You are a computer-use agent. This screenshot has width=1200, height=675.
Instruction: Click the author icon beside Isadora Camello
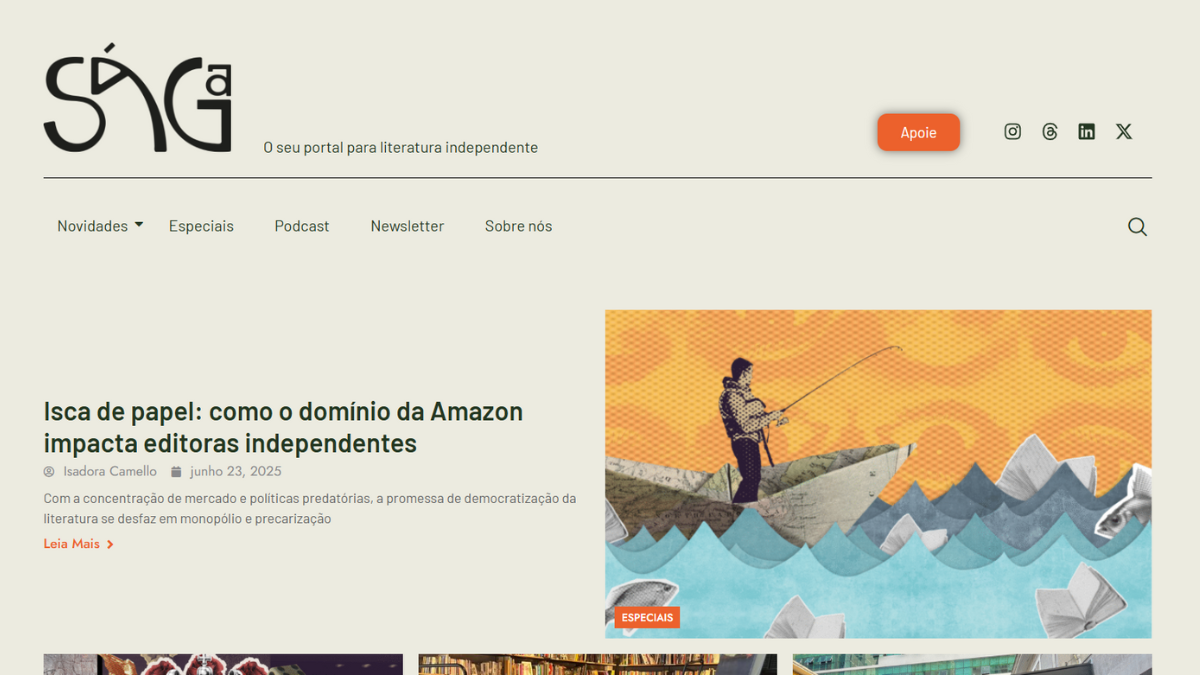pyautogui.click(x=49, y=472)
